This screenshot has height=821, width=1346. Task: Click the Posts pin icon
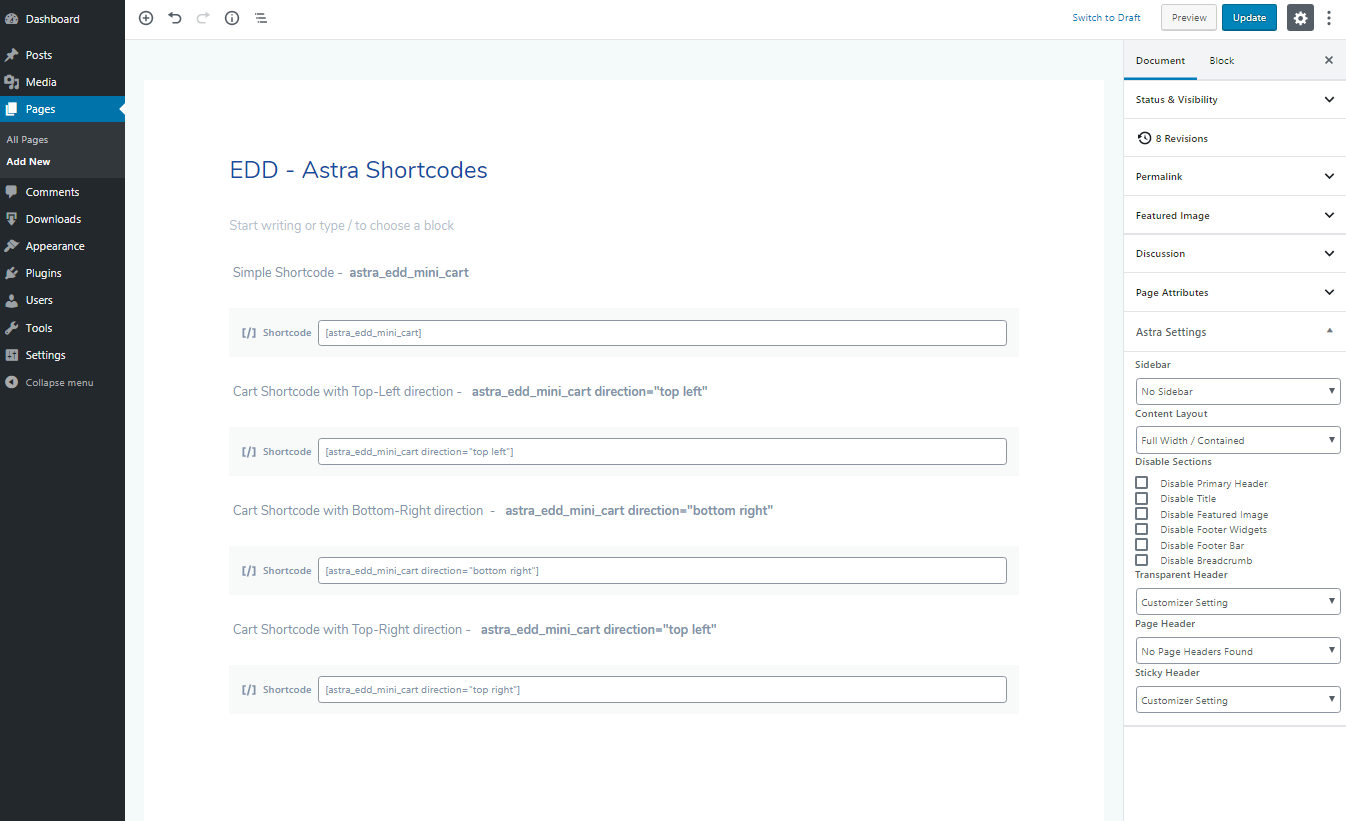click(x=12, y=55)
